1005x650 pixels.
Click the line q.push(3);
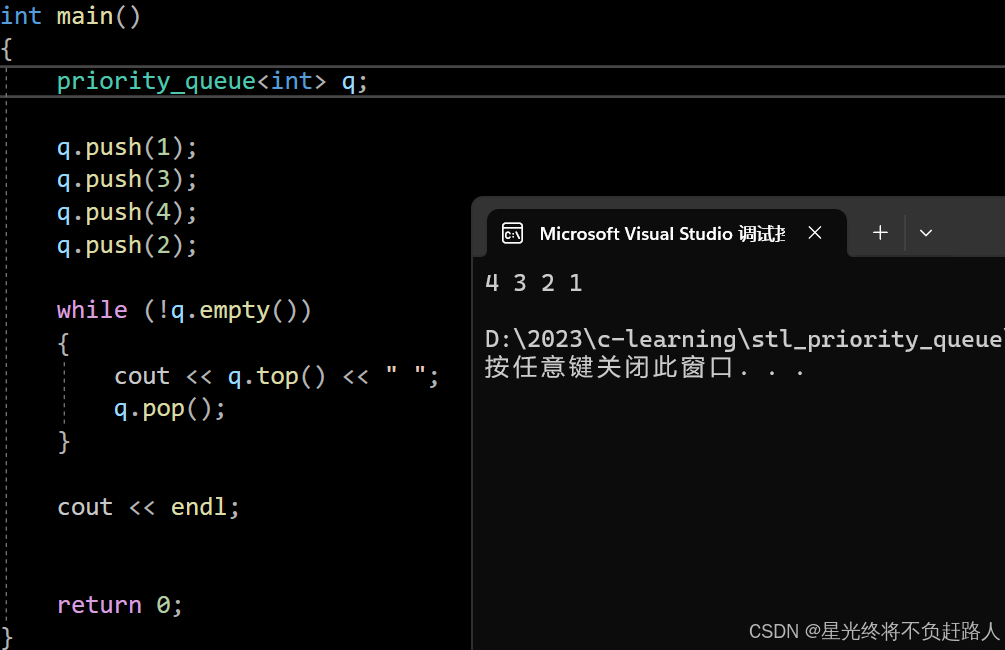point(127,180)
